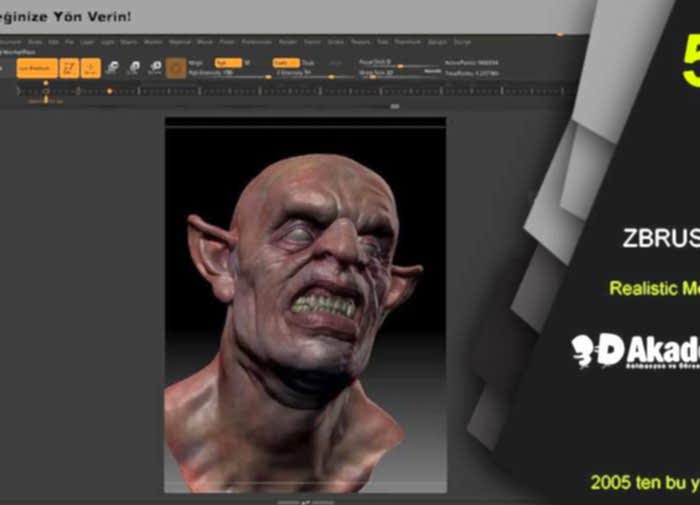This screenshot has height=505, width=700.
Task: Open the Zplugin menu
Action: coord(437,42)
